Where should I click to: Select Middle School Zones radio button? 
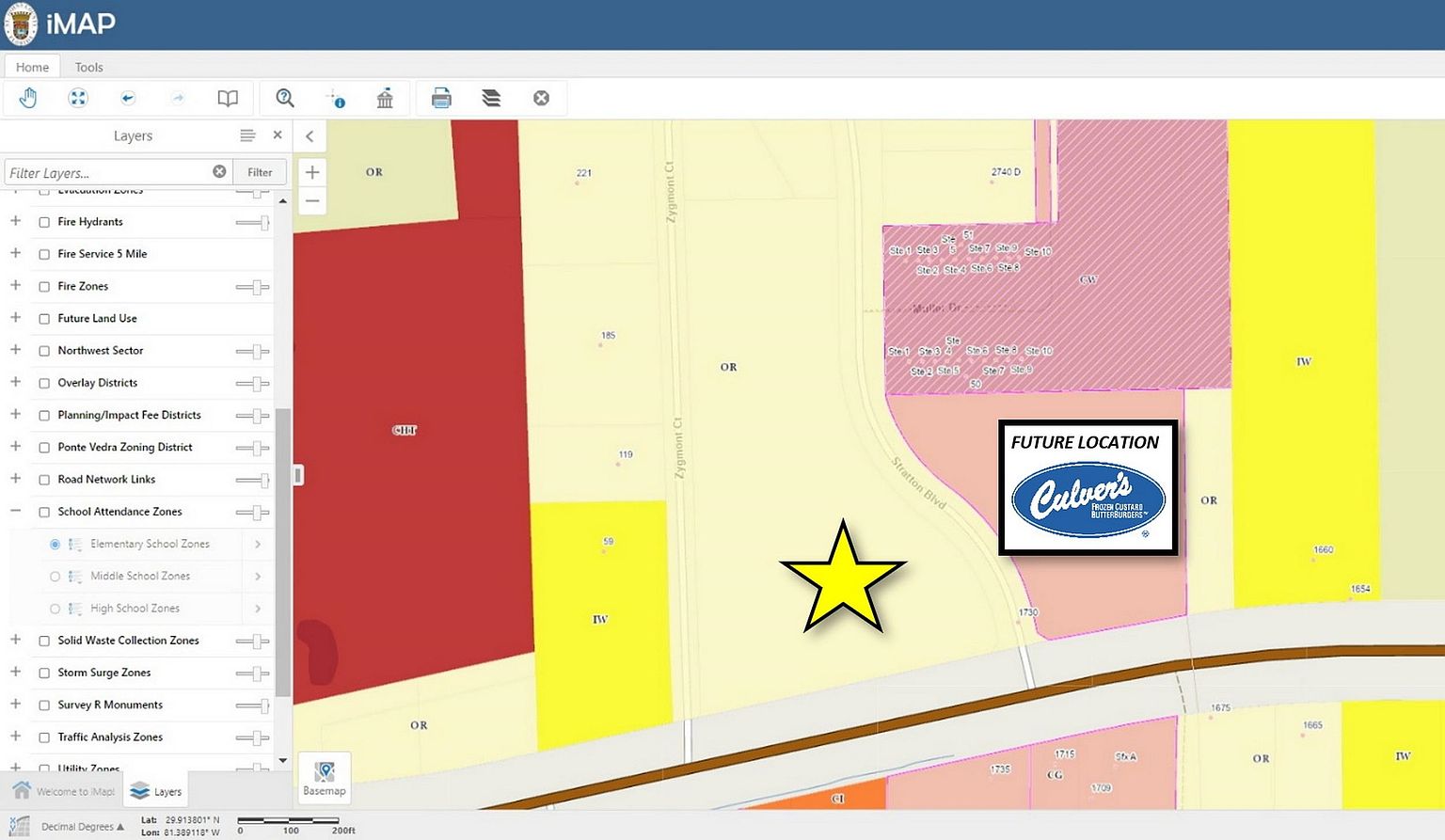(55, 577)
